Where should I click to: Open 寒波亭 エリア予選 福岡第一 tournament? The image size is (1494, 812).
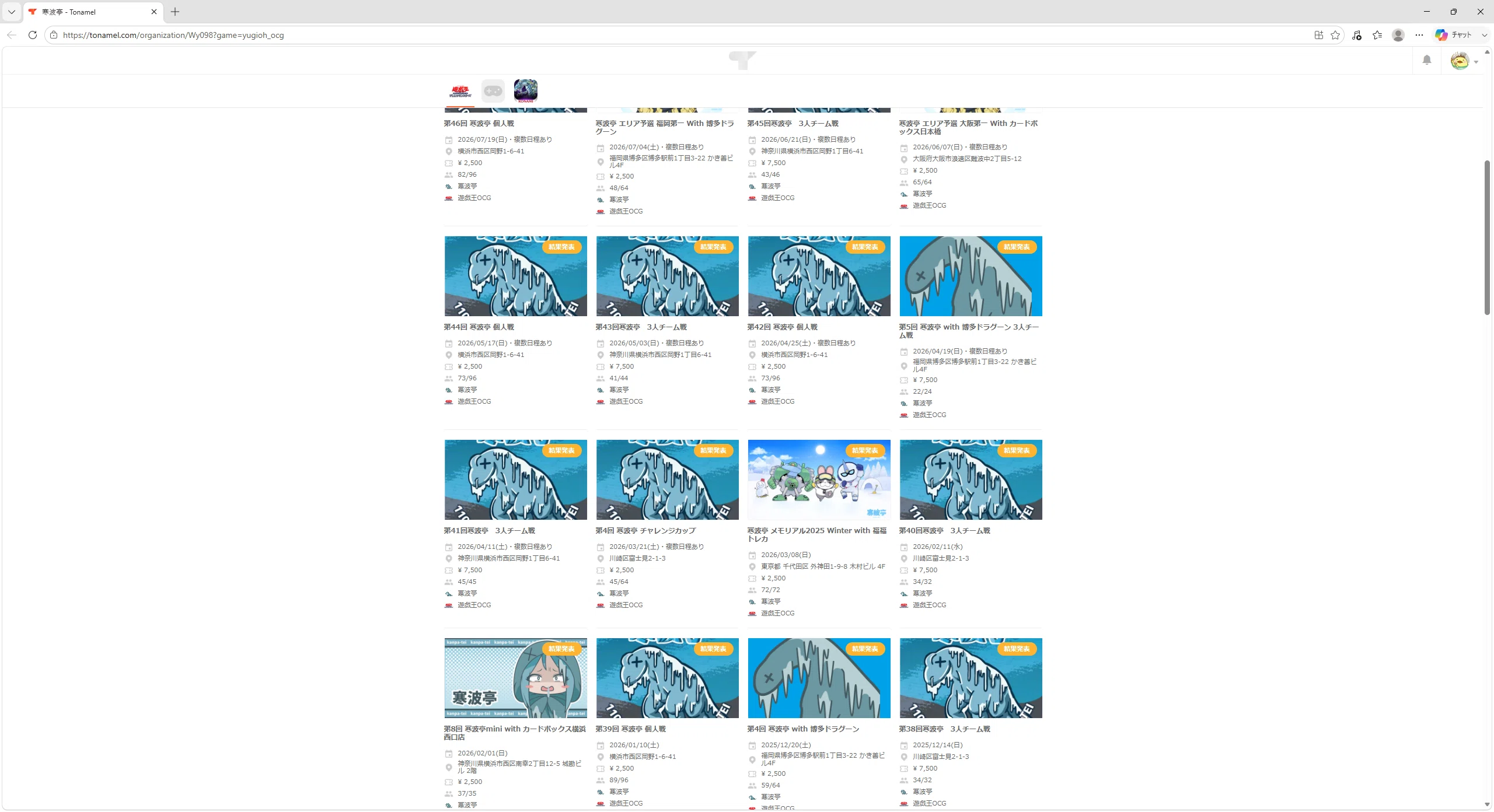(665, 127)
